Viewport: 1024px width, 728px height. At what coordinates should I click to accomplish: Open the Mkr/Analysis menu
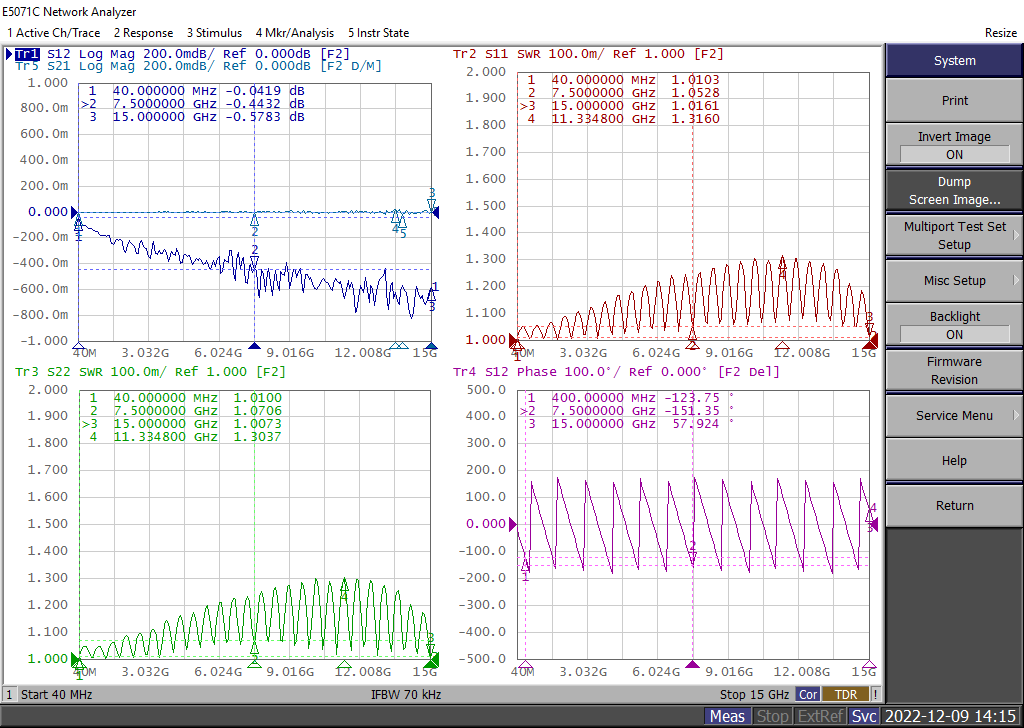tap(295, 33)
